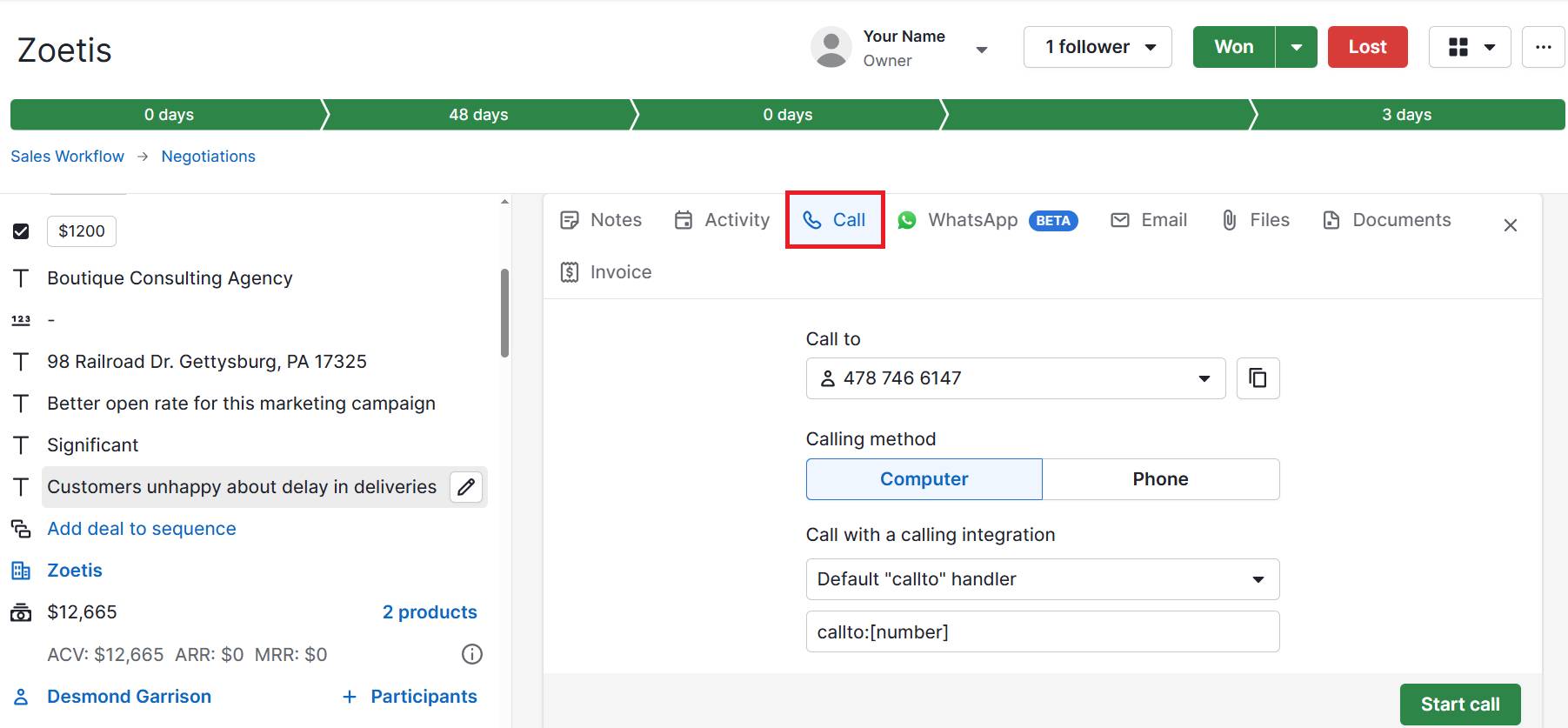This screenshot has width=1568, height=728.
Task: Open the 2 products link
Action: click(x=430, y=612)
